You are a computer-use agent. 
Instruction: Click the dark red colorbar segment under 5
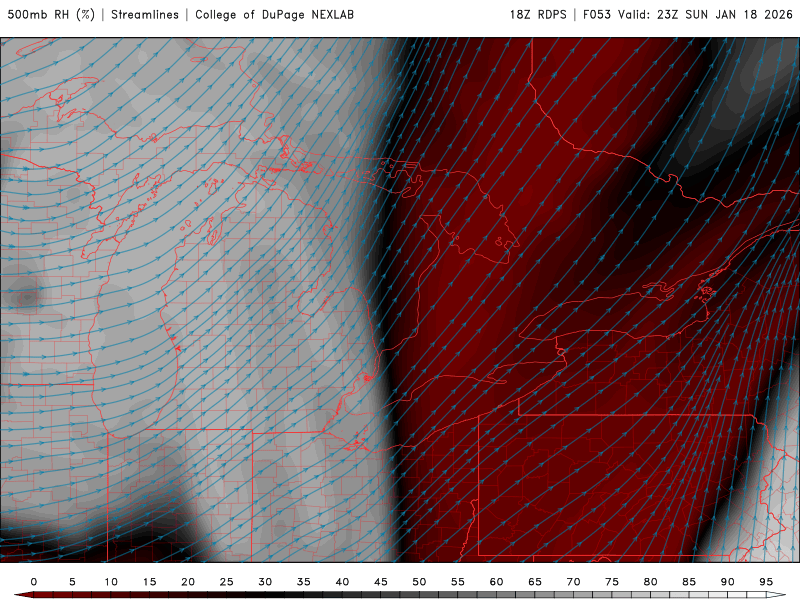[82, 595]
